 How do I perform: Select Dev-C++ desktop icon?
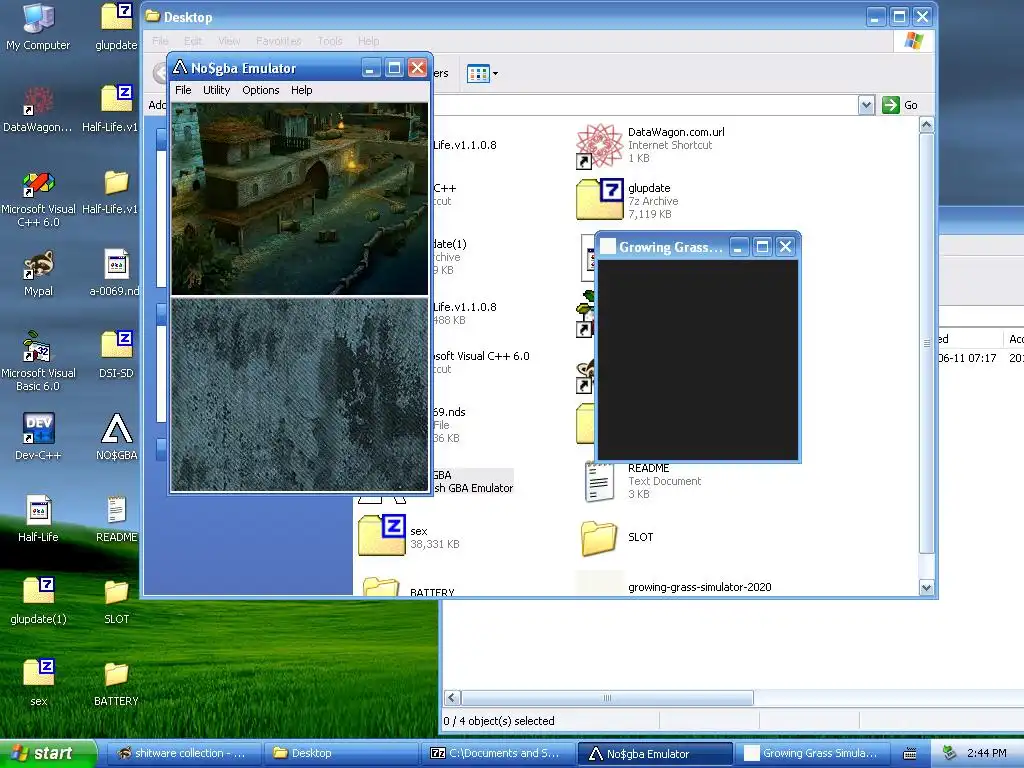[x=38, y=436]
